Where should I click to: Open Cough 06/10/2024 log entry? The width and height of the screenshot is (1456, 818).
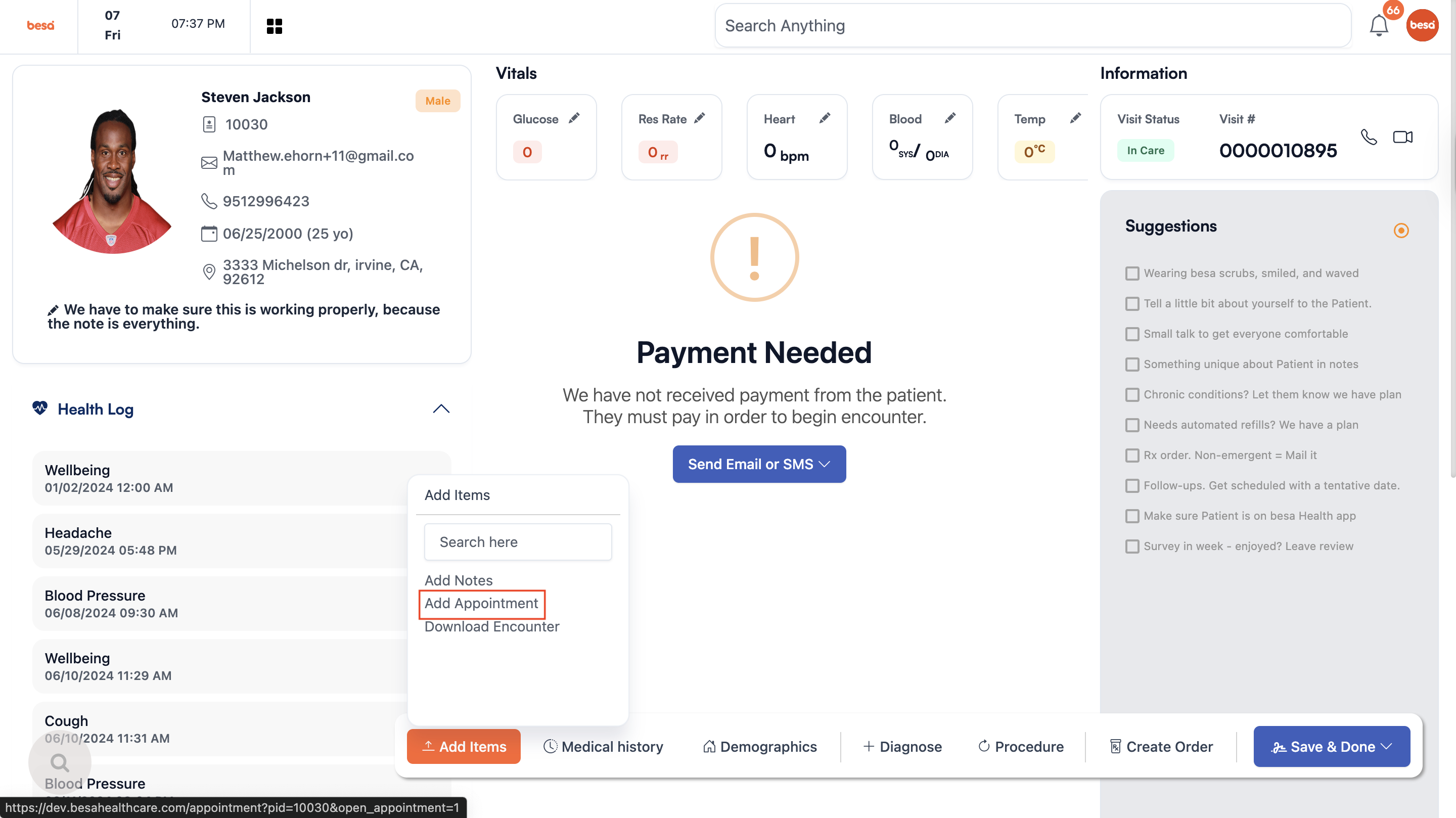coord(241,729)
